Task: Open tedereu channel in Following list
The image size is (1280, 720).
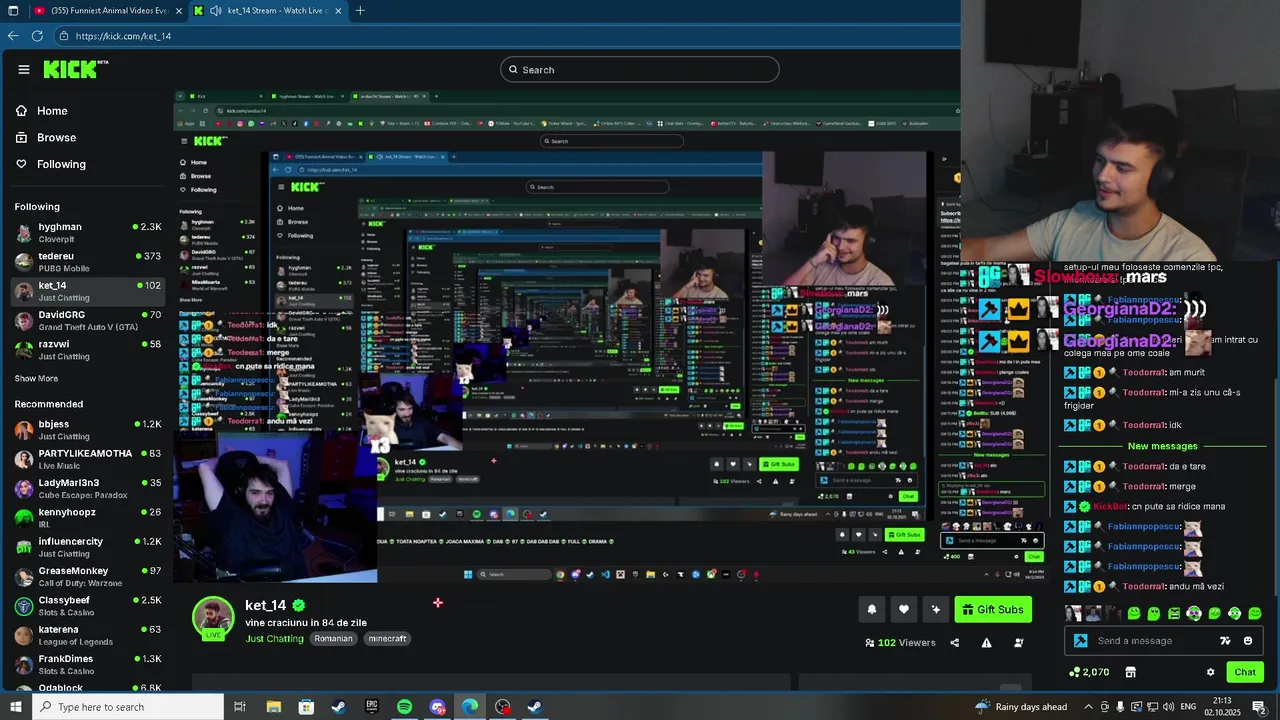Action: tap(87, 262)
